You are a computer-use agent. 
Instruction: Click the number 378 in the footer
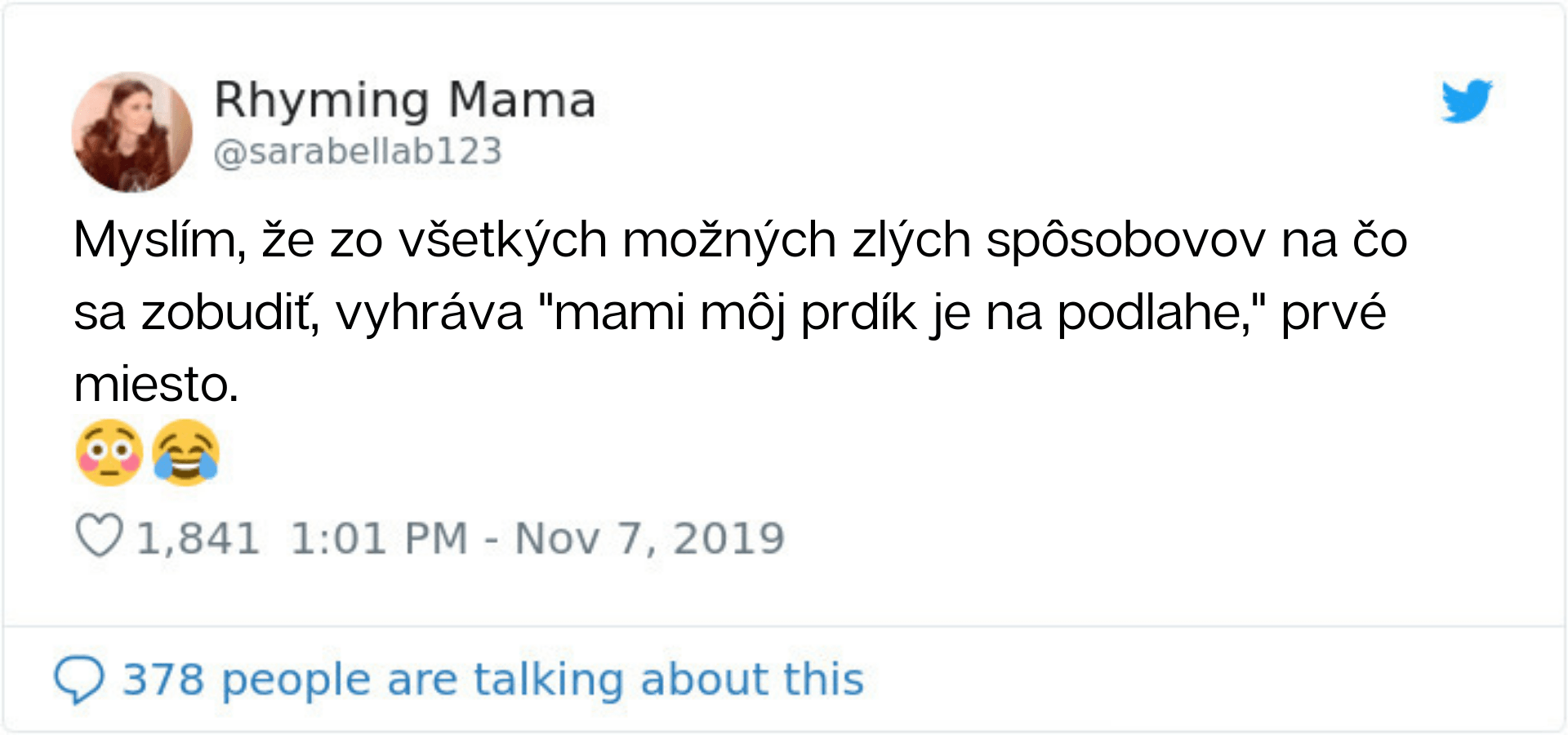[163, 679]
